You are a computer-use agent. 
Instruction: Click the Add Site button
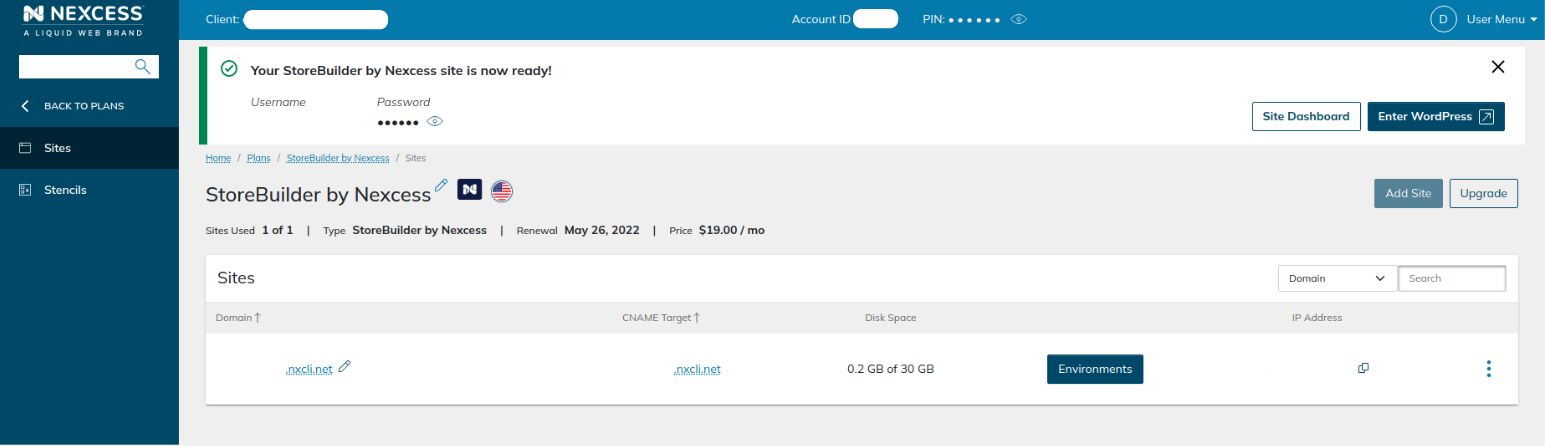pos(1408,194)
